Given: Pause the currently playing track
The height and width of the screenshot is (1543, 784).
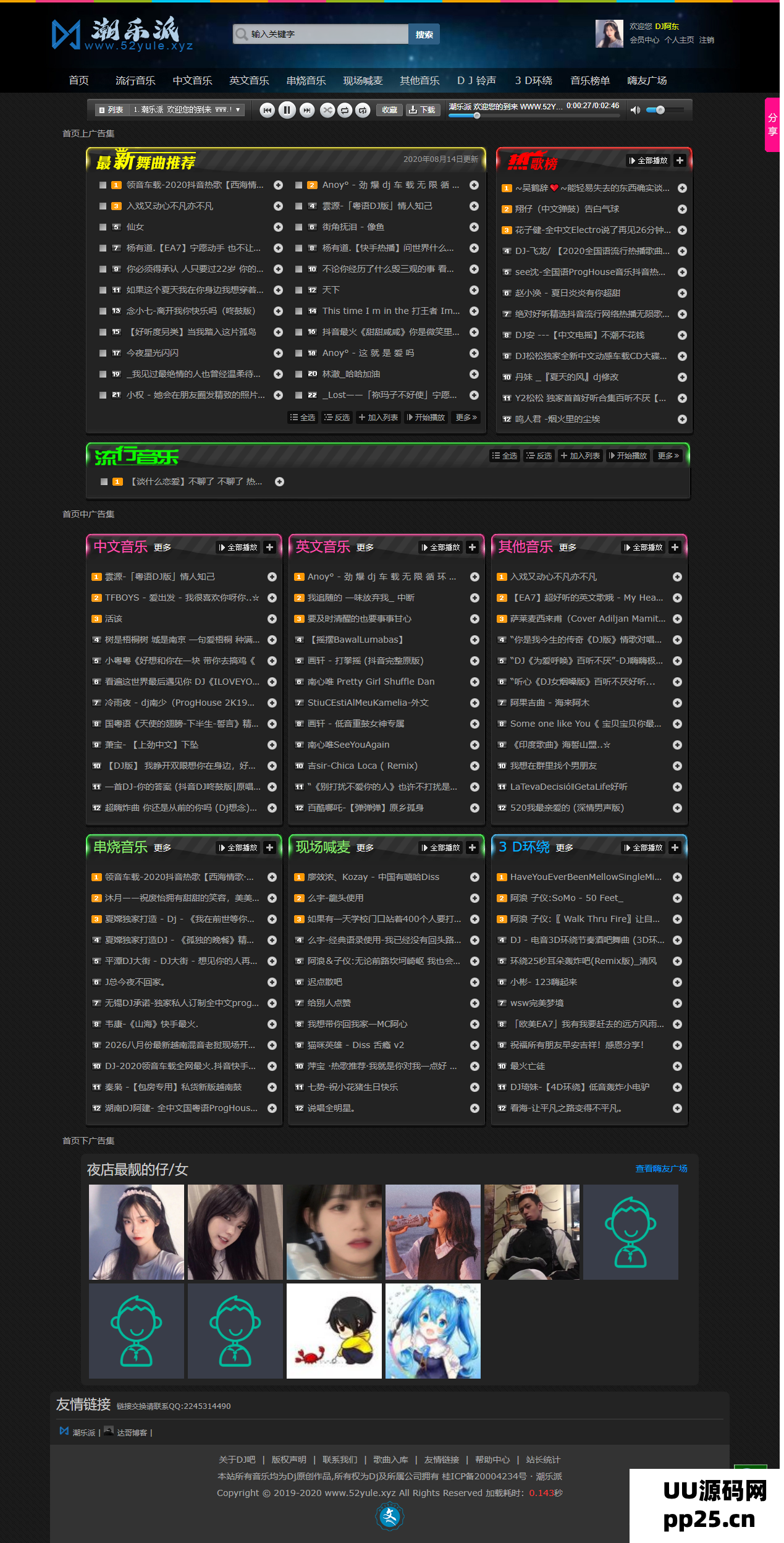Looking at the screenshot, I should (x=287, y=110).
